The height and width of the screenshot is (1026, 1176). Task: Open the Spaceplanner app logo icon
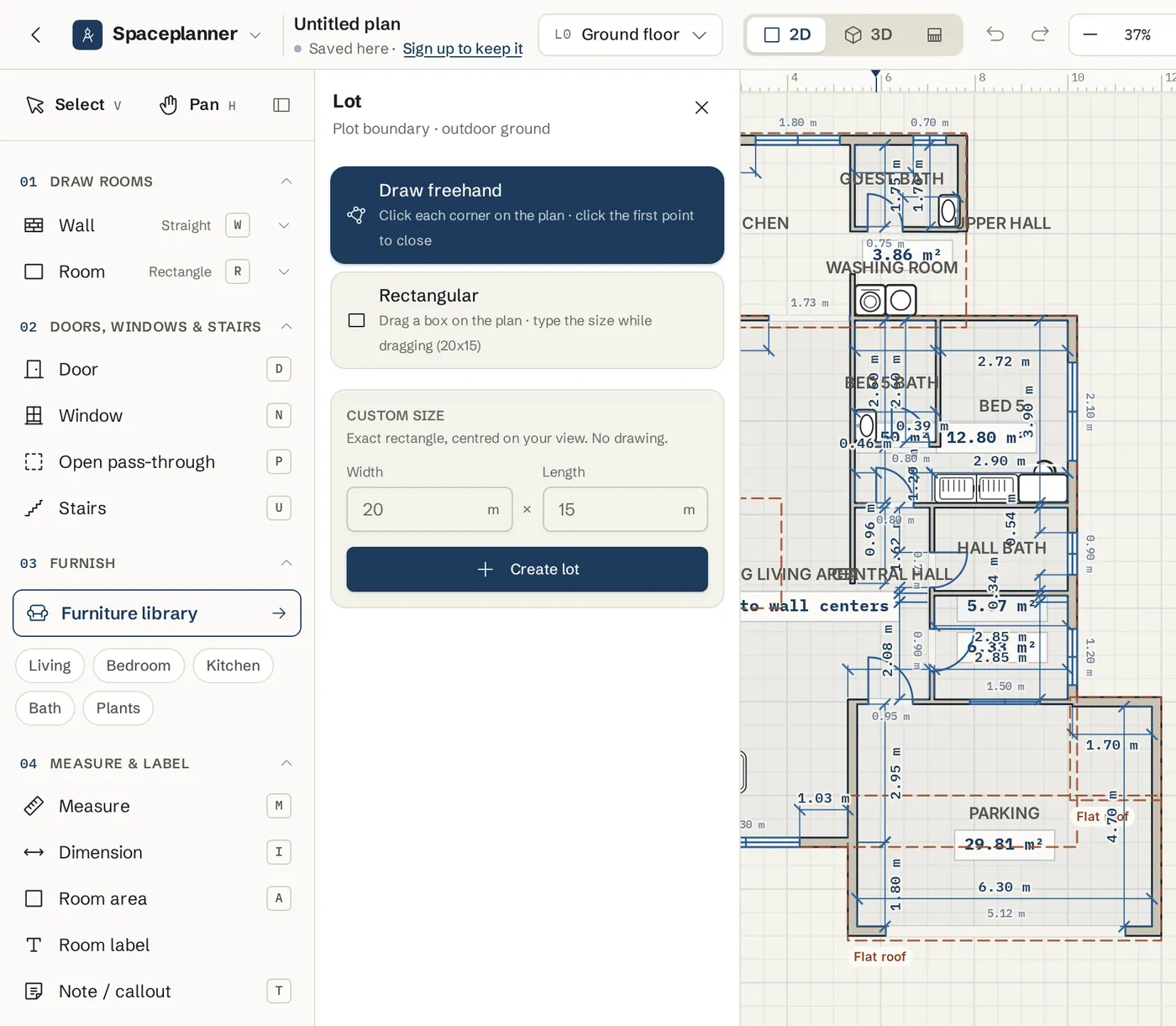tap(87, 34)
